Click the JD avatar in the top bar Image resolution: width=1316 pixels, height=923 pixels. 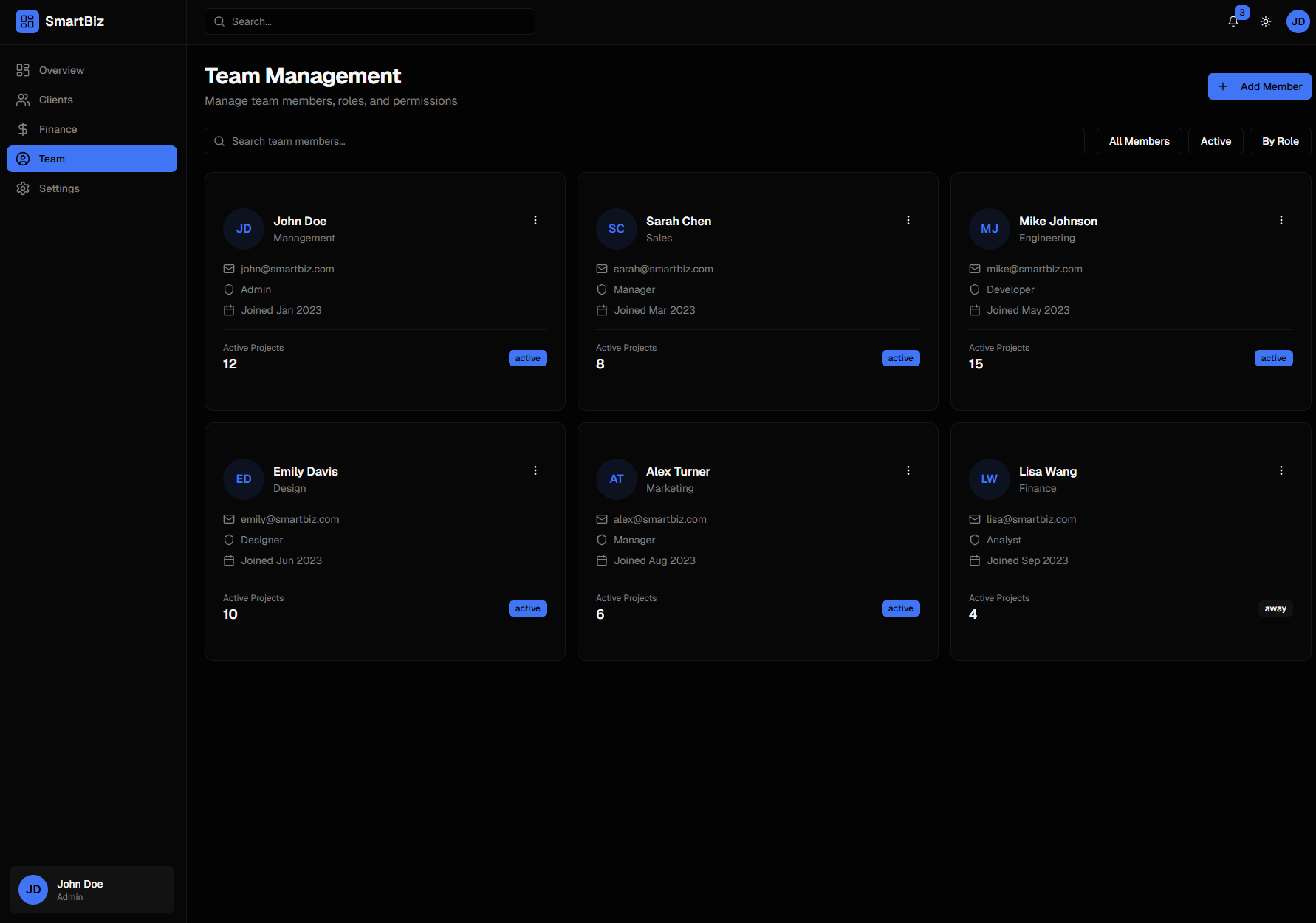coord(1298,21)
